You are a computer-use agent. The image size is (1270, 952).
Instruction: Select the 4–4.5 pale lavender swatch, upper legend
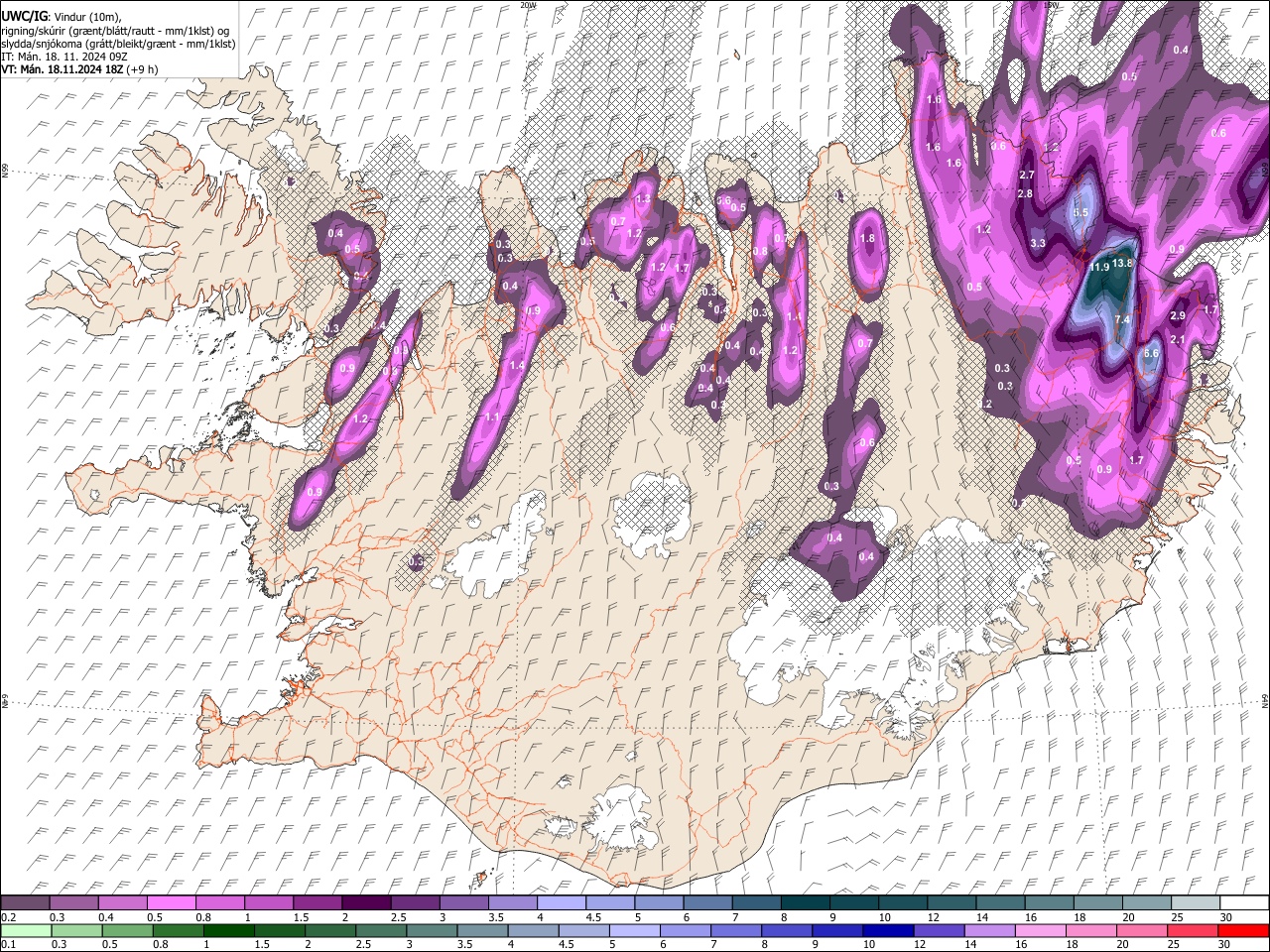pos(562,902)
